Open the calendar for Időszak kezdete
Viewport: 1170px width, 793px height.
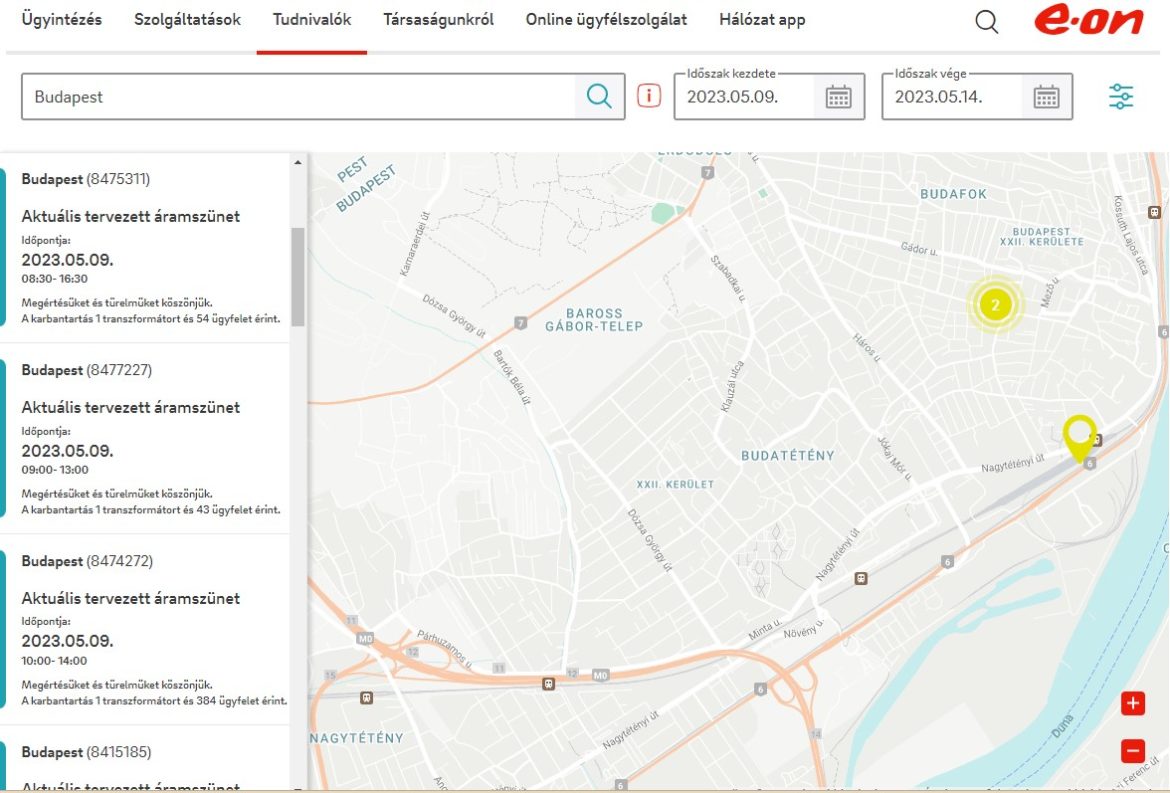tap(838, 97)
